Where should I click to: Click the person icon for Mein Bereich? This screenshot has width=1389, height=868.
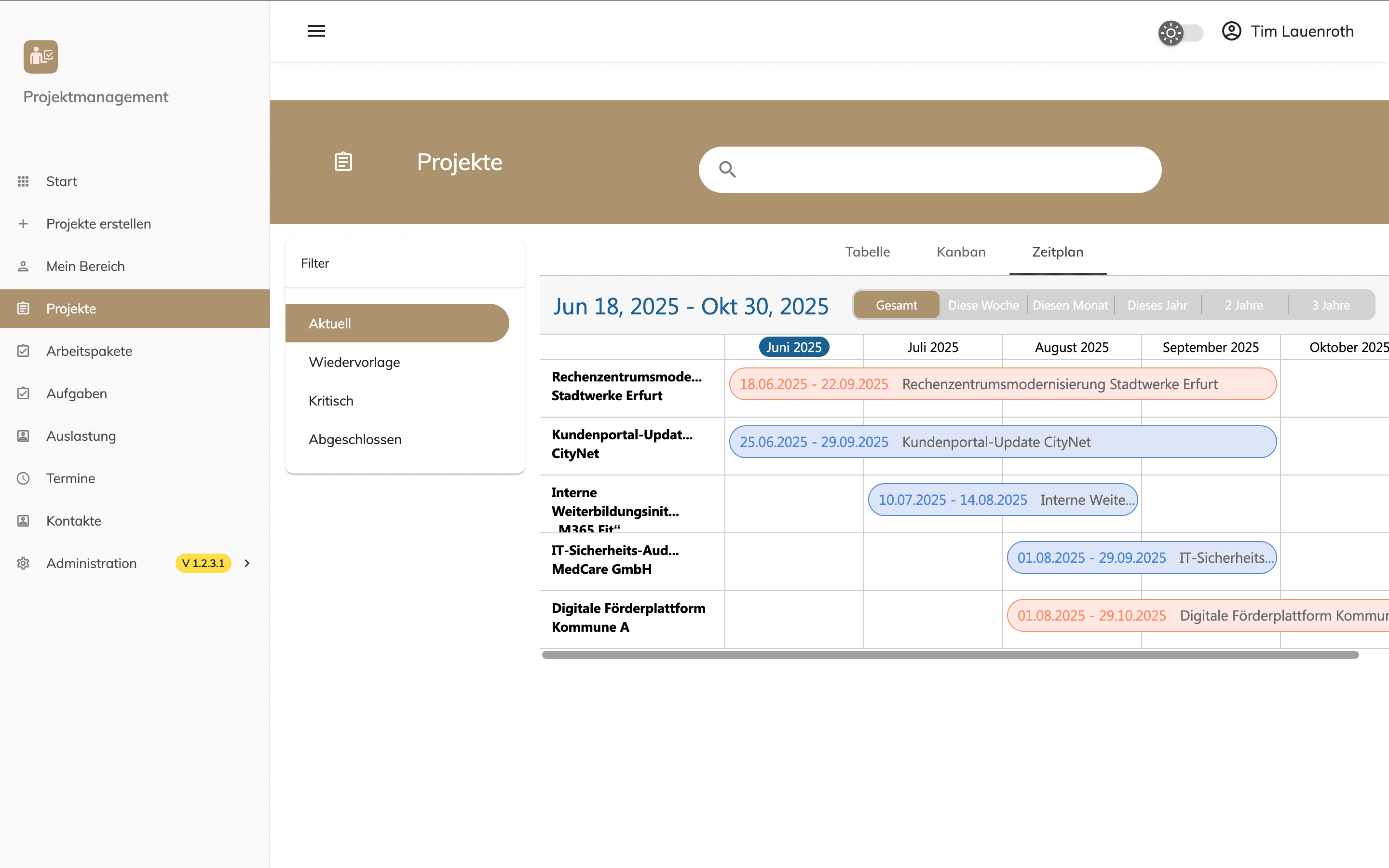[x=23, y=266]
